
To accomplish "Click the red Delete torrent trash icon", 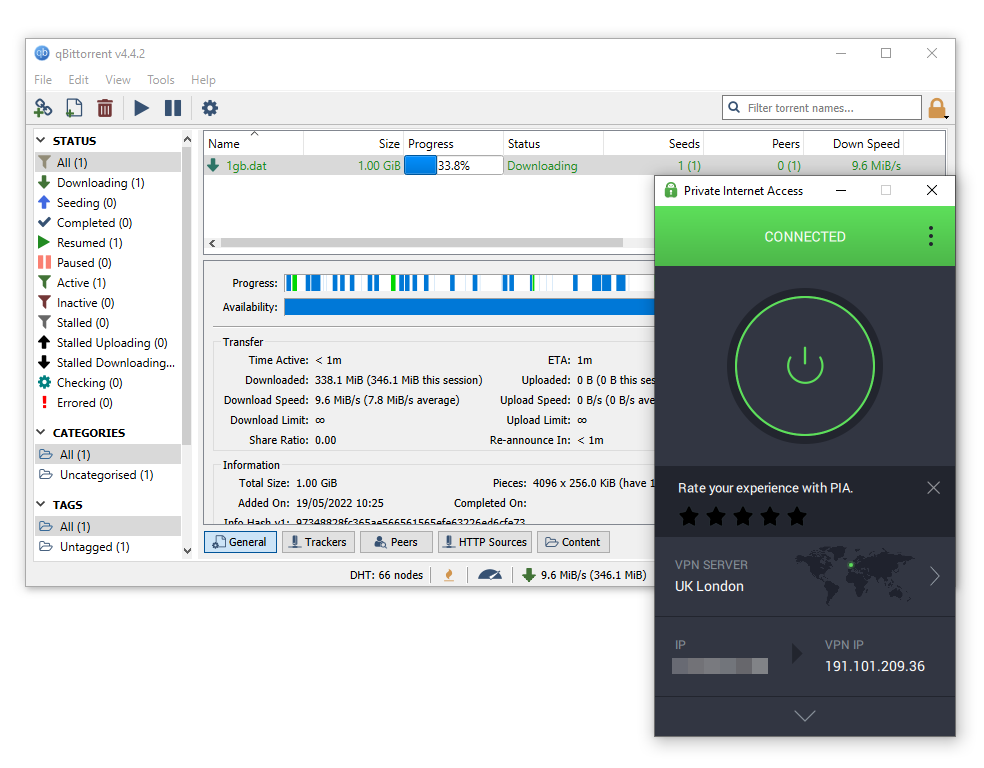I will click(x=105, y=108).
